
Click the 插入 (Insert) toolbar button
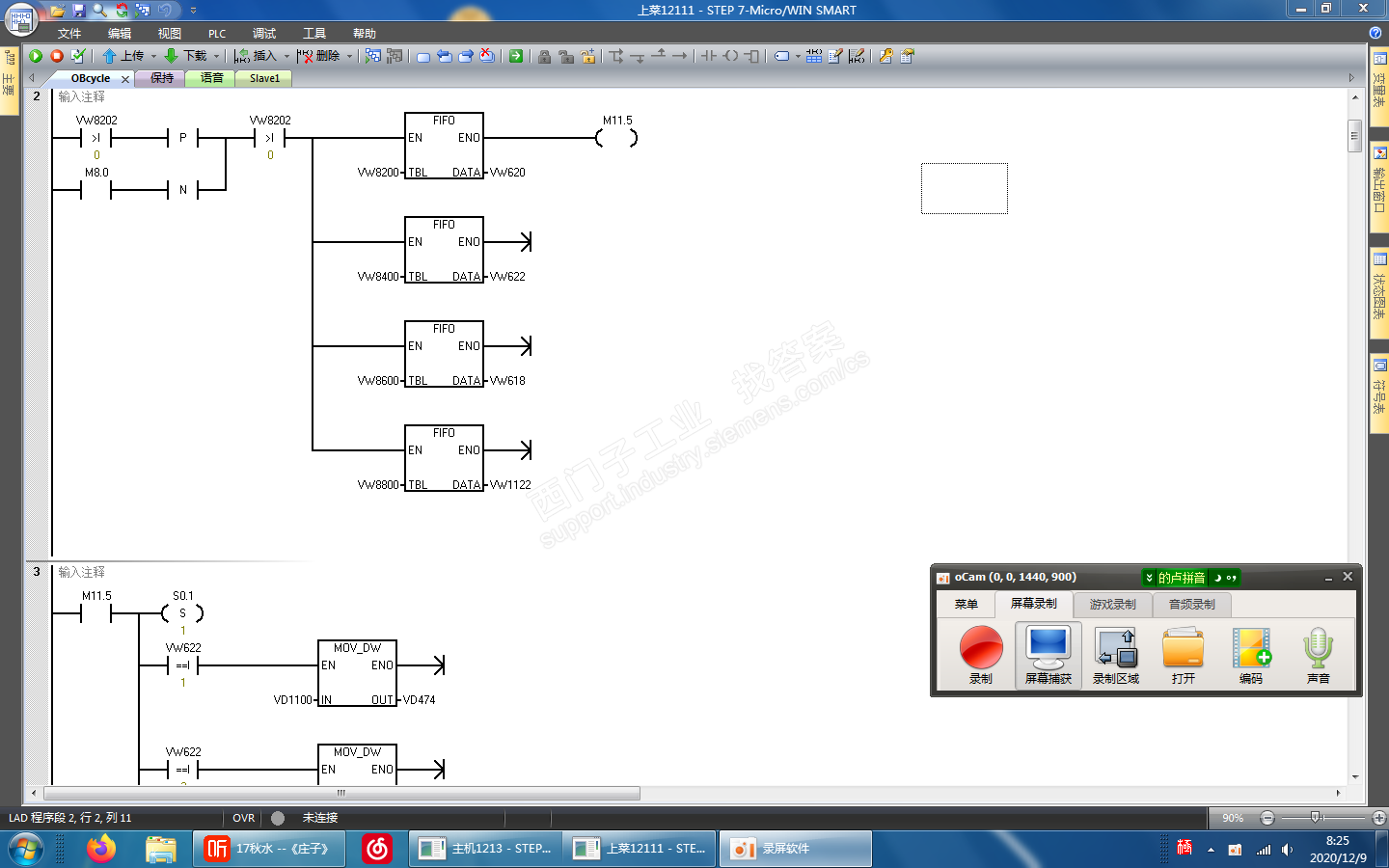click(256, 56)
